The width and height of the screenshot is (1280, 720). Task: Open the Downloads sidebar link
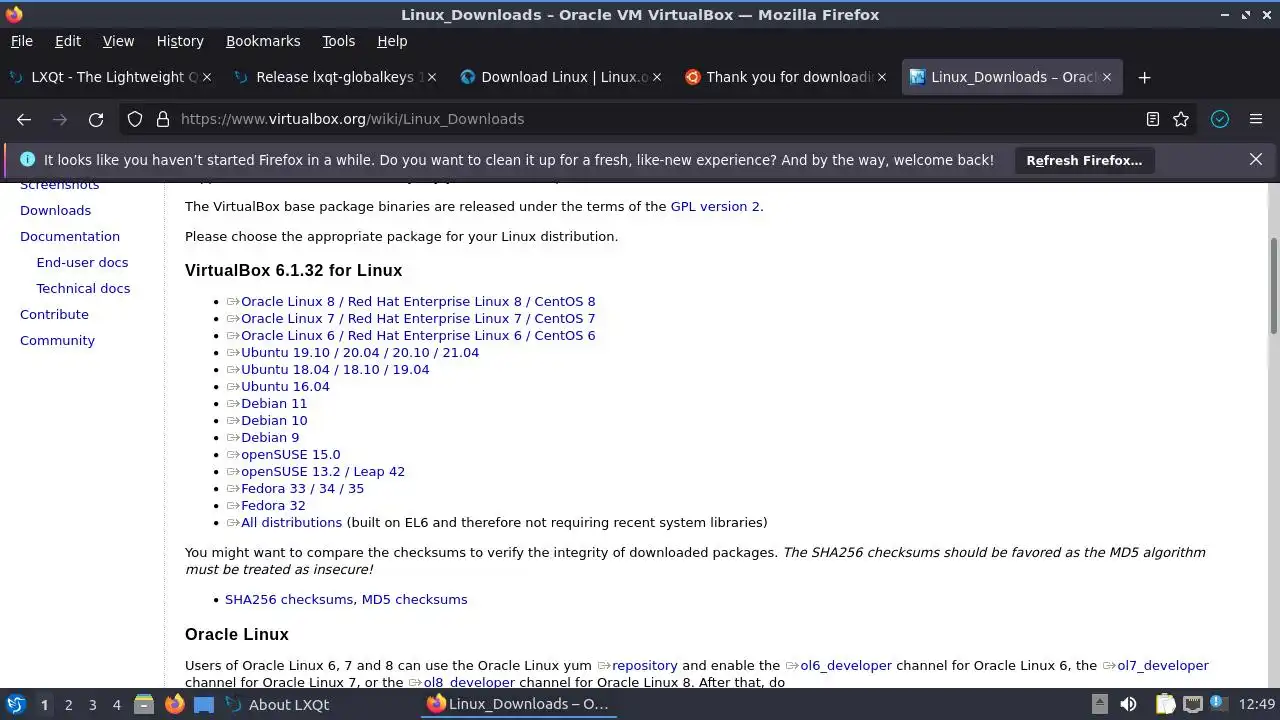tap(55, 210)
